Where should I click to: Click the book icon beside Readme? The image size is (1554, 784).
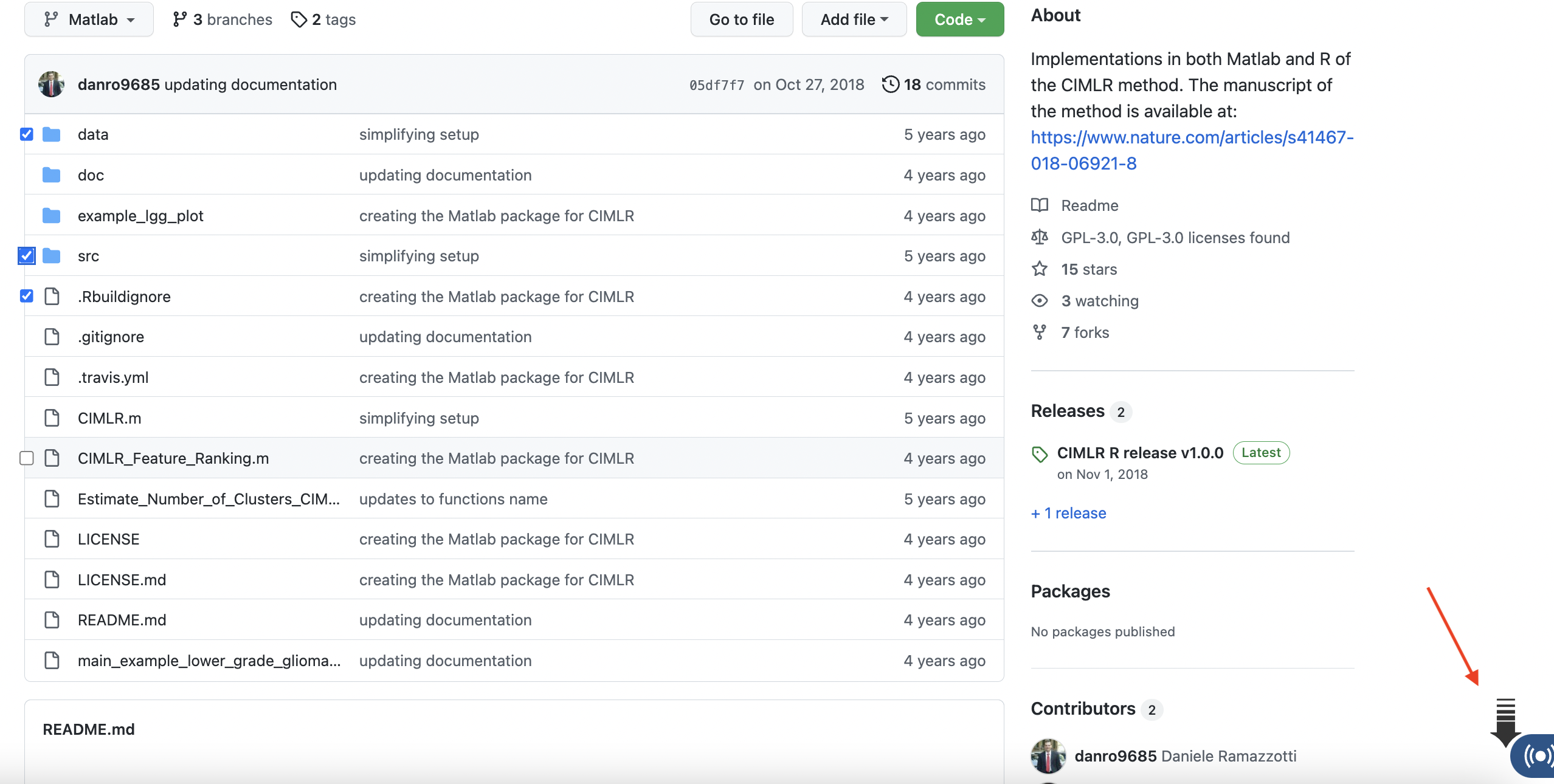point(1040,205)
